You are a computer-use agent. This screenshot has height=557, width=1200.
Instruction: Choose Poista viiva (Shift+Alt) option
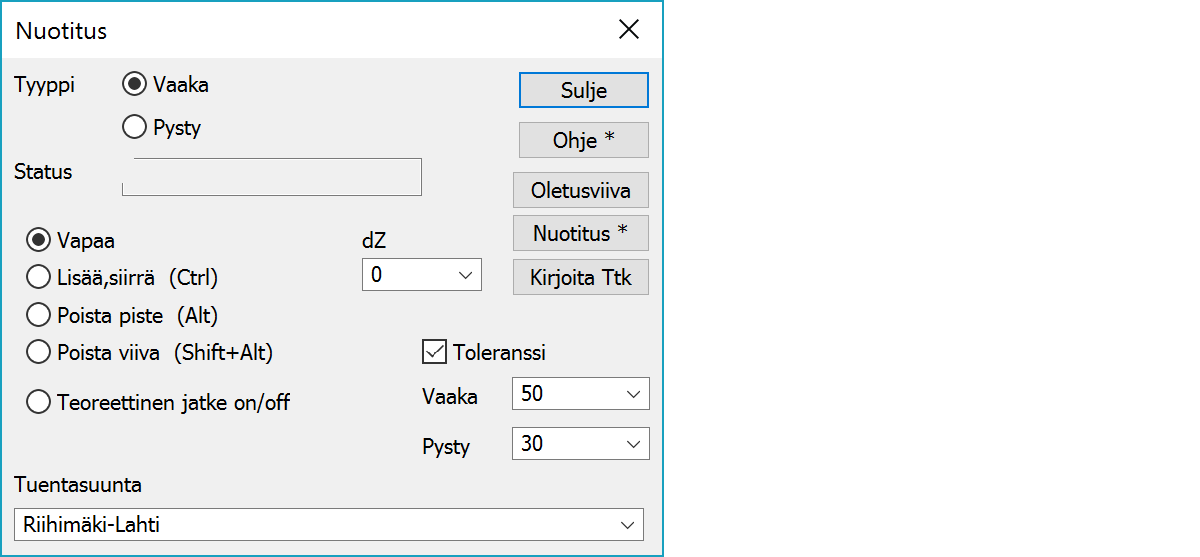(40, 352)
